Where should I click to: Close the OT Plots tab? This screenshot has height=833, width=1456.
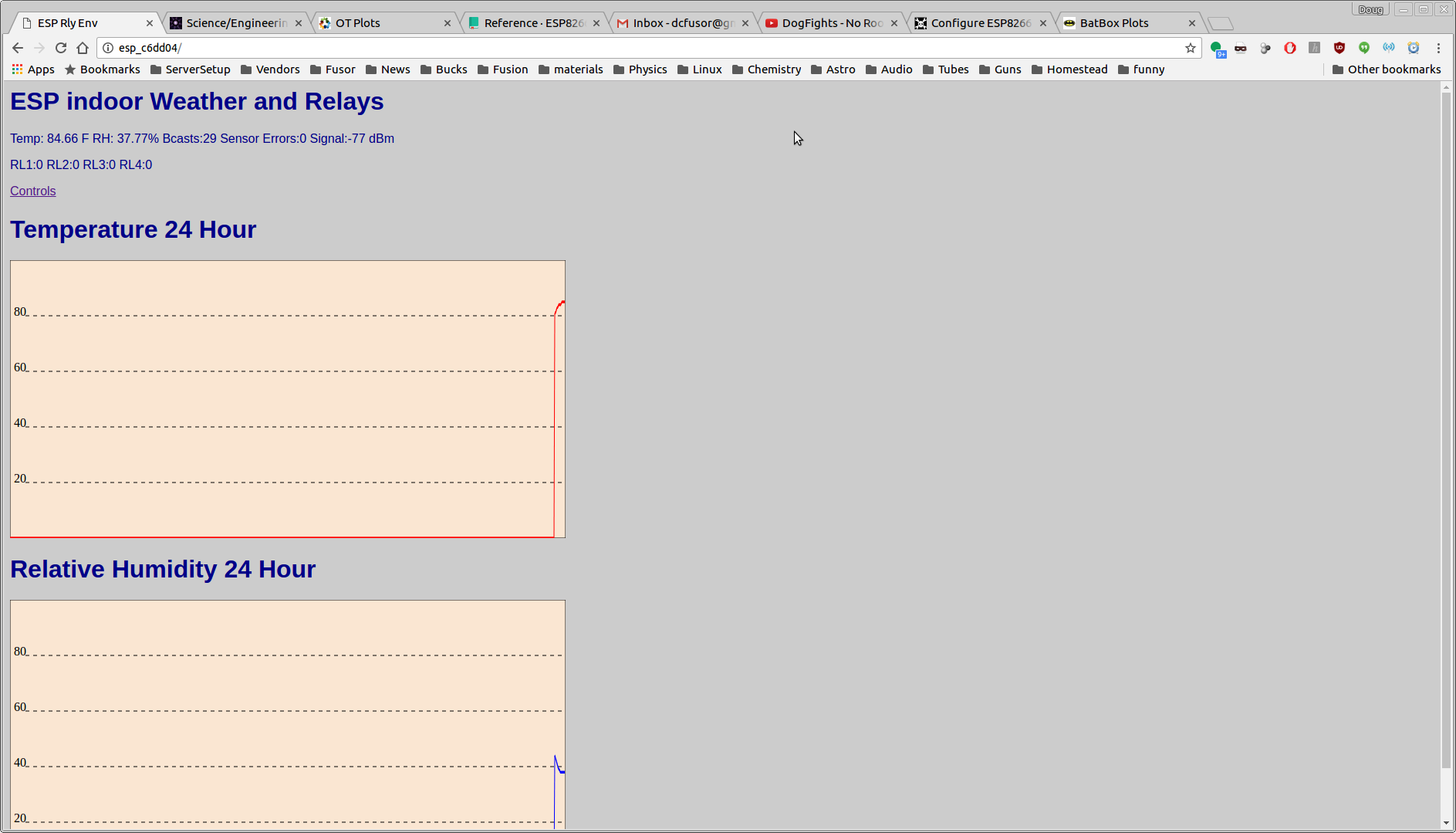(x=448, y=23)
